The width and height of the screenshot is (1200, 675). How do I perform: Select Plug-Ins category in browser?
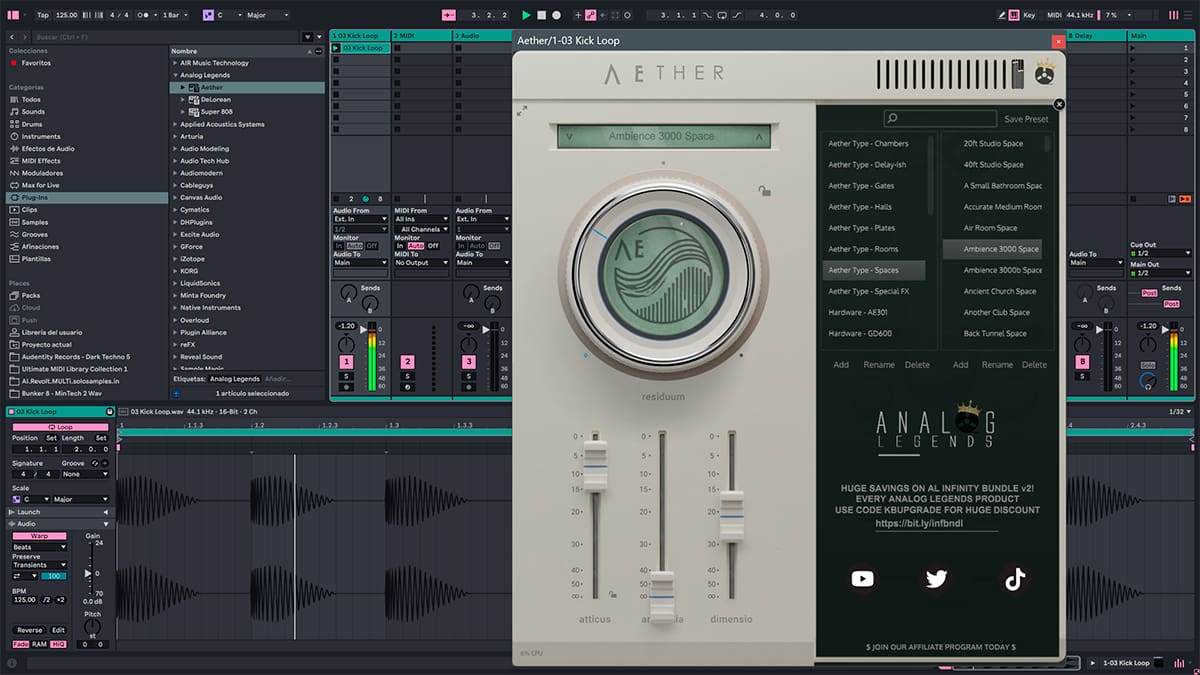(35, 198)
